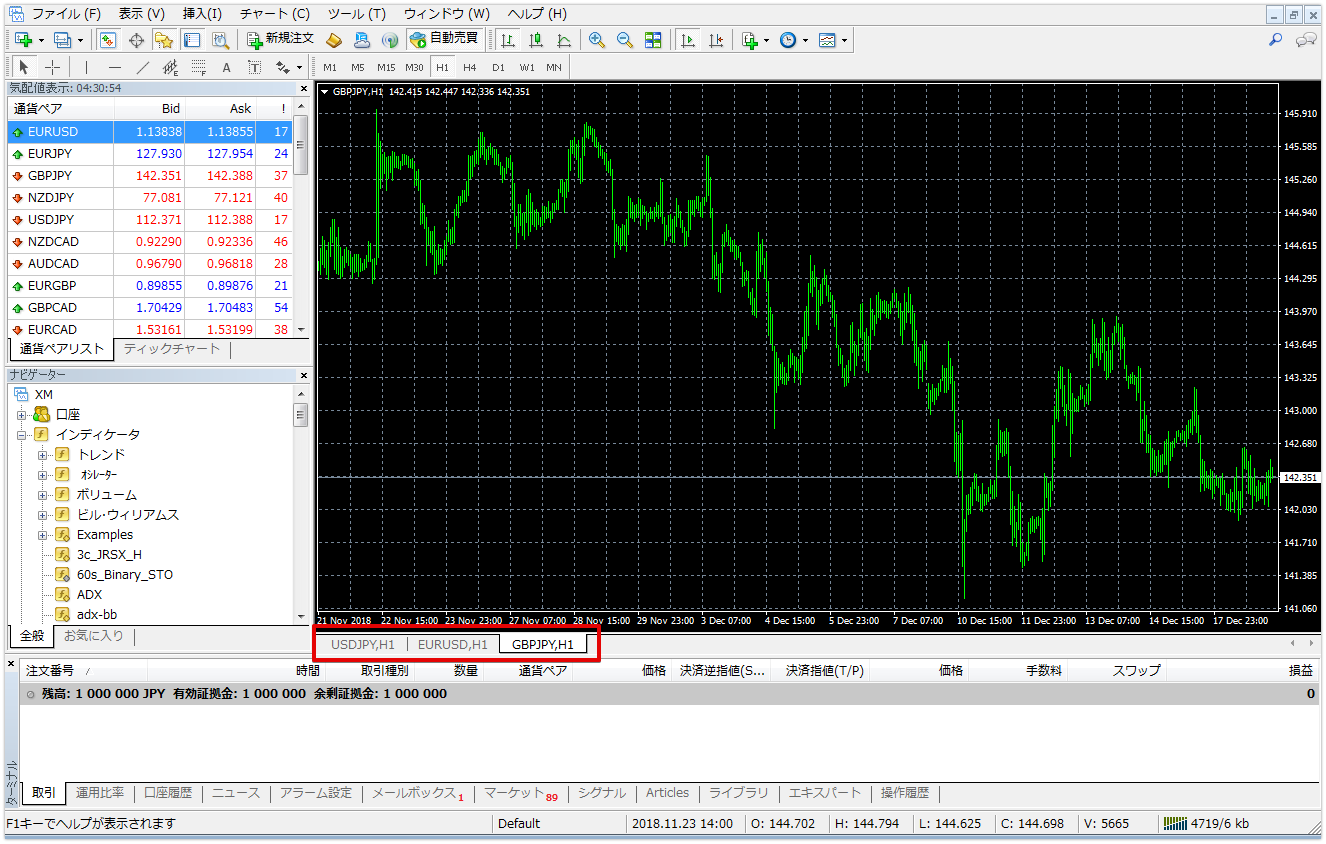Toggle chart auto scroll on
Image resolution: width=1326 pixels, height=844 pixels.
click(687, 40)
